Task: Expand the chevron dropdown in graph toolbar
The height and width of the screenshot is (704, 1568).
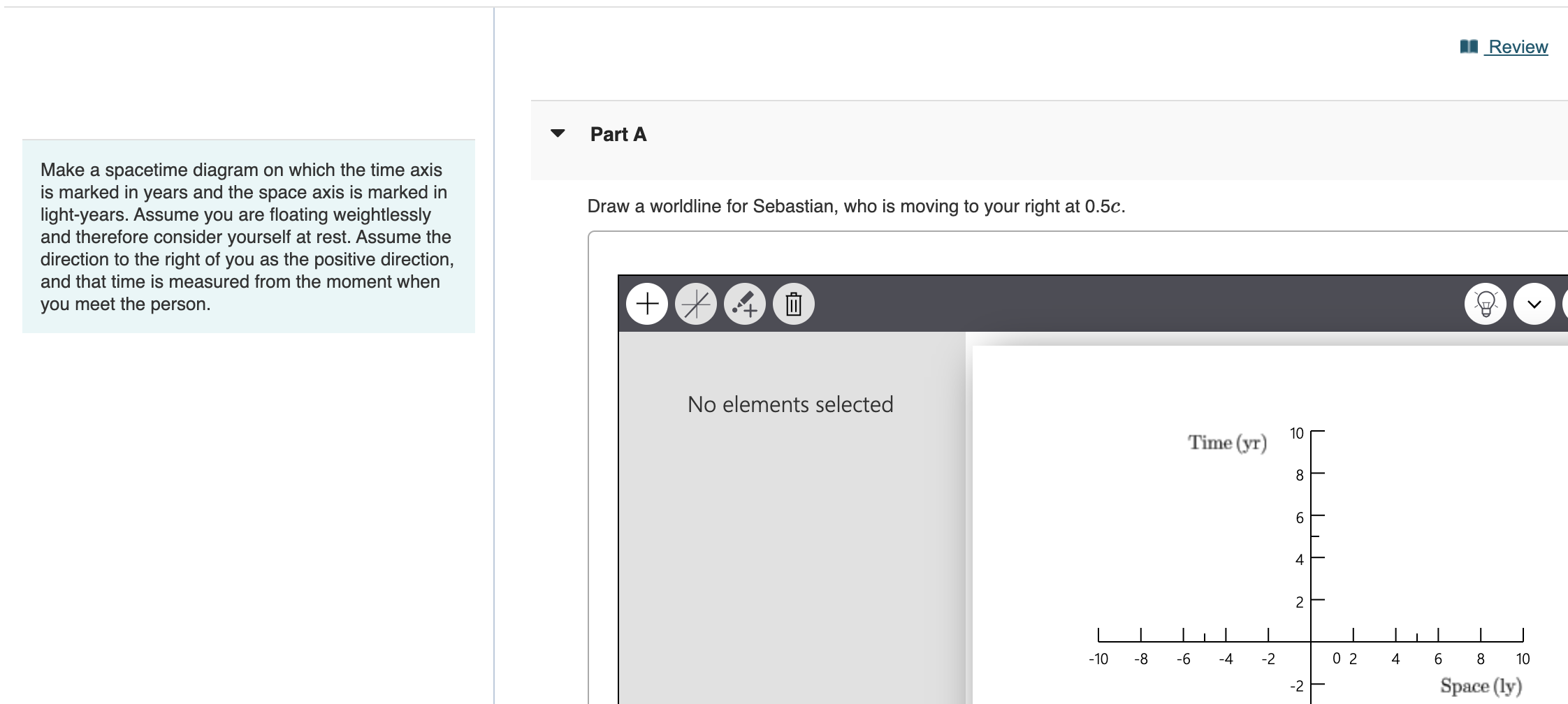Action: (x=1534, y=304)
